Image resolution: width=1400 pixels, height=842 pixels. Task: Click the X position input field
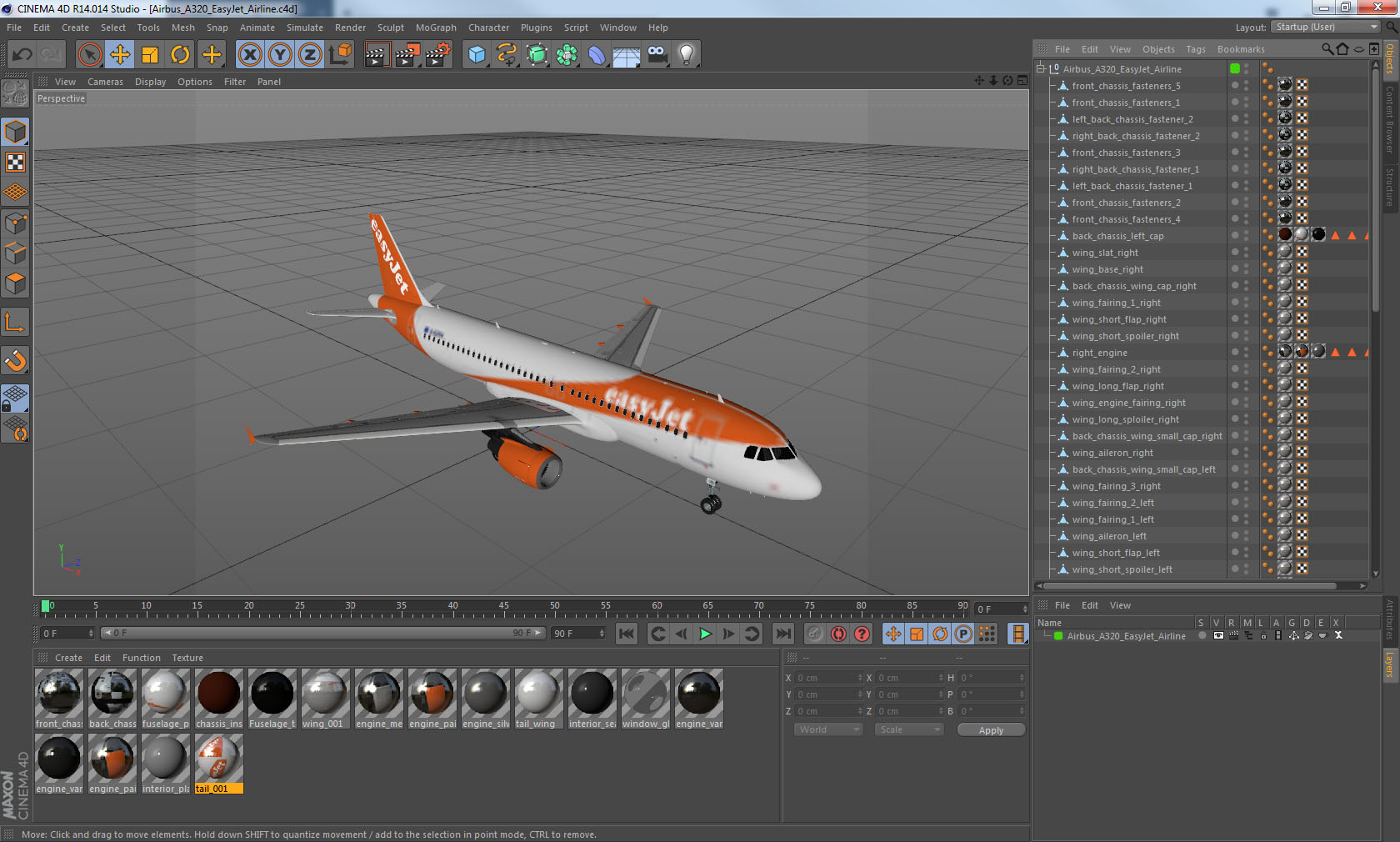coord(827,678)
